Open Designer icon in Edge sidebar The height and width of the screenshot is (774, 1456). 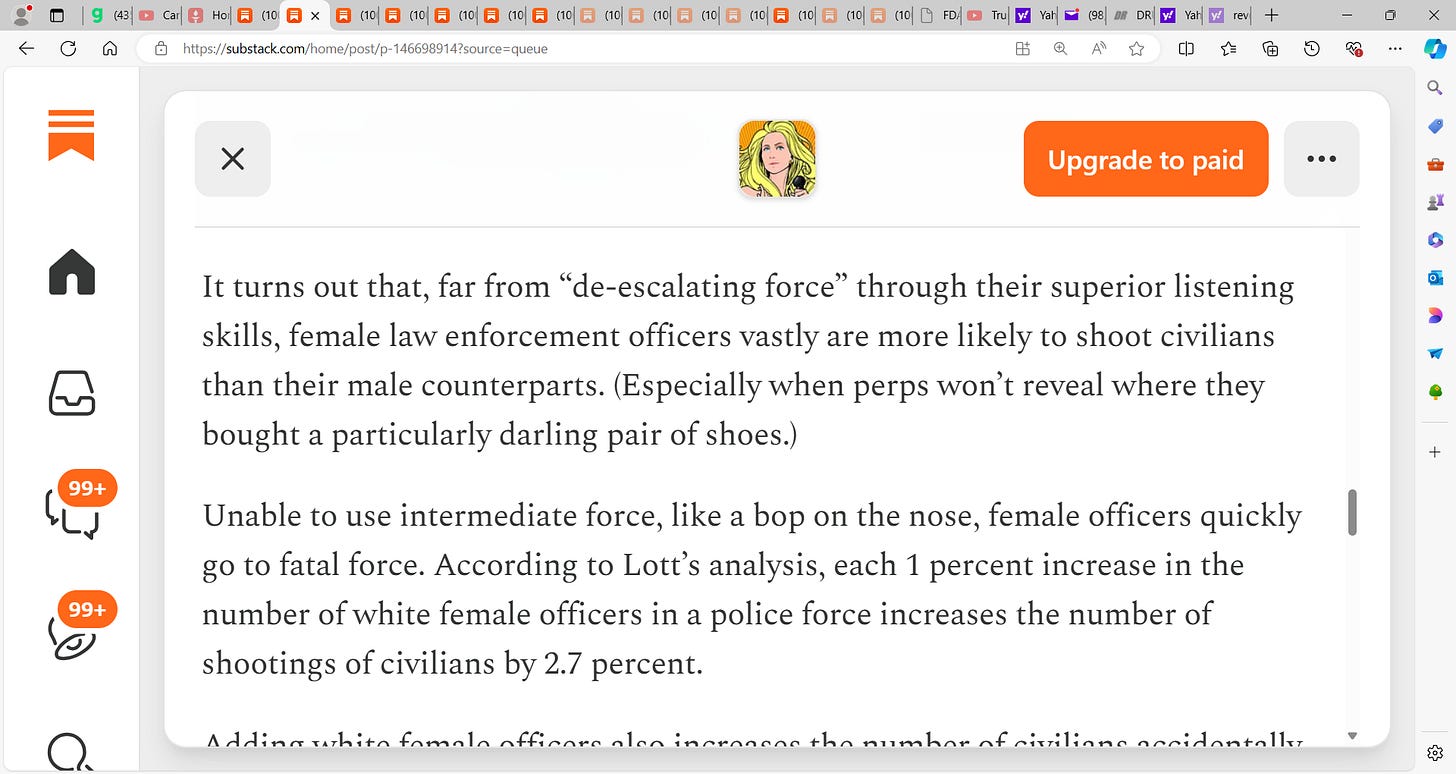1435,315
